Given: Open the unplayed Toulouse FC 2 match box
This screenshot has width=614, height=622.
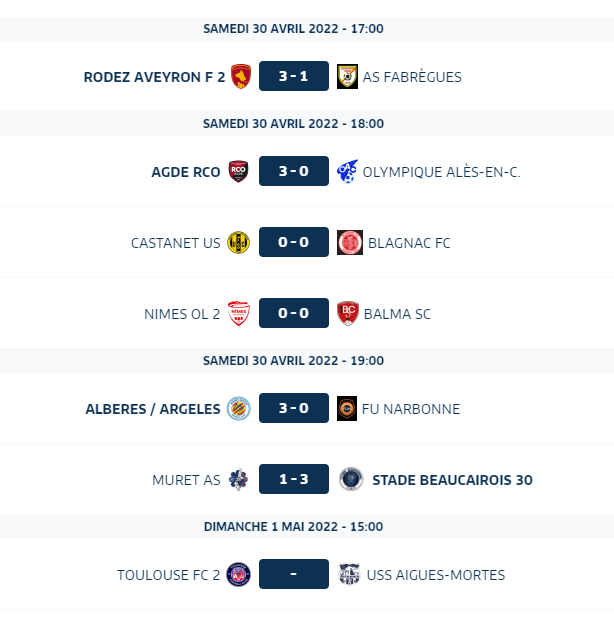Looking at the screenshot, I should [293, 574].
